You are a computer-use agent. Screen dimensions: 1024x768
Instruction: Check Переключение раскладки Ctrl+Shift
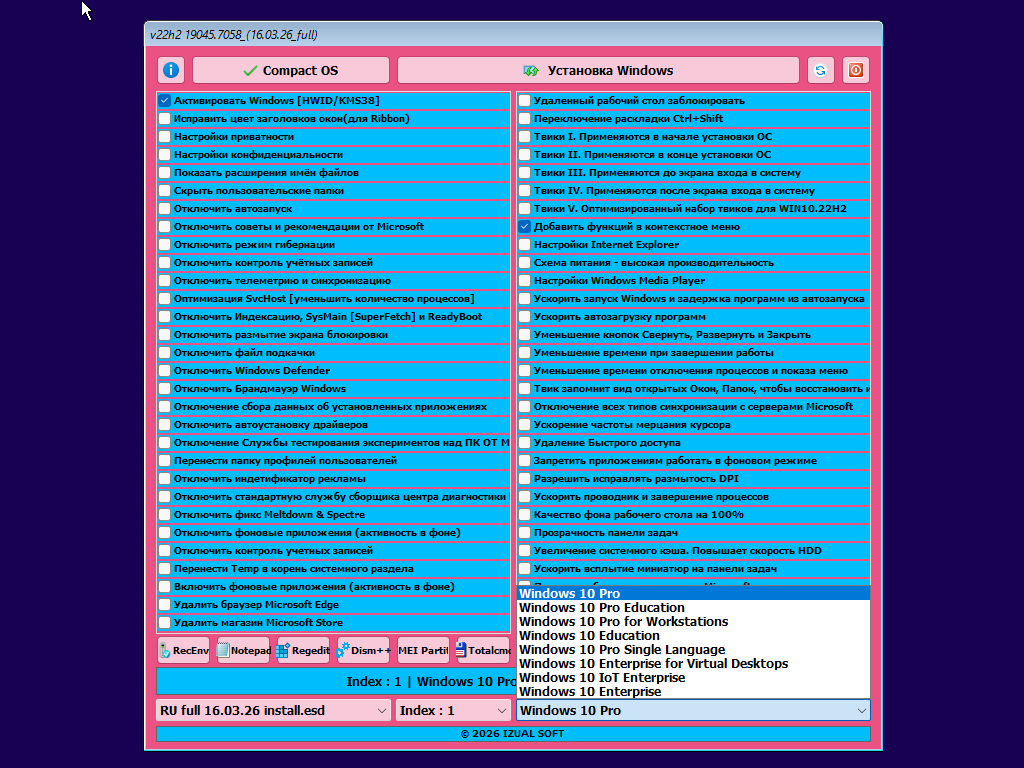tap(524, 118)
